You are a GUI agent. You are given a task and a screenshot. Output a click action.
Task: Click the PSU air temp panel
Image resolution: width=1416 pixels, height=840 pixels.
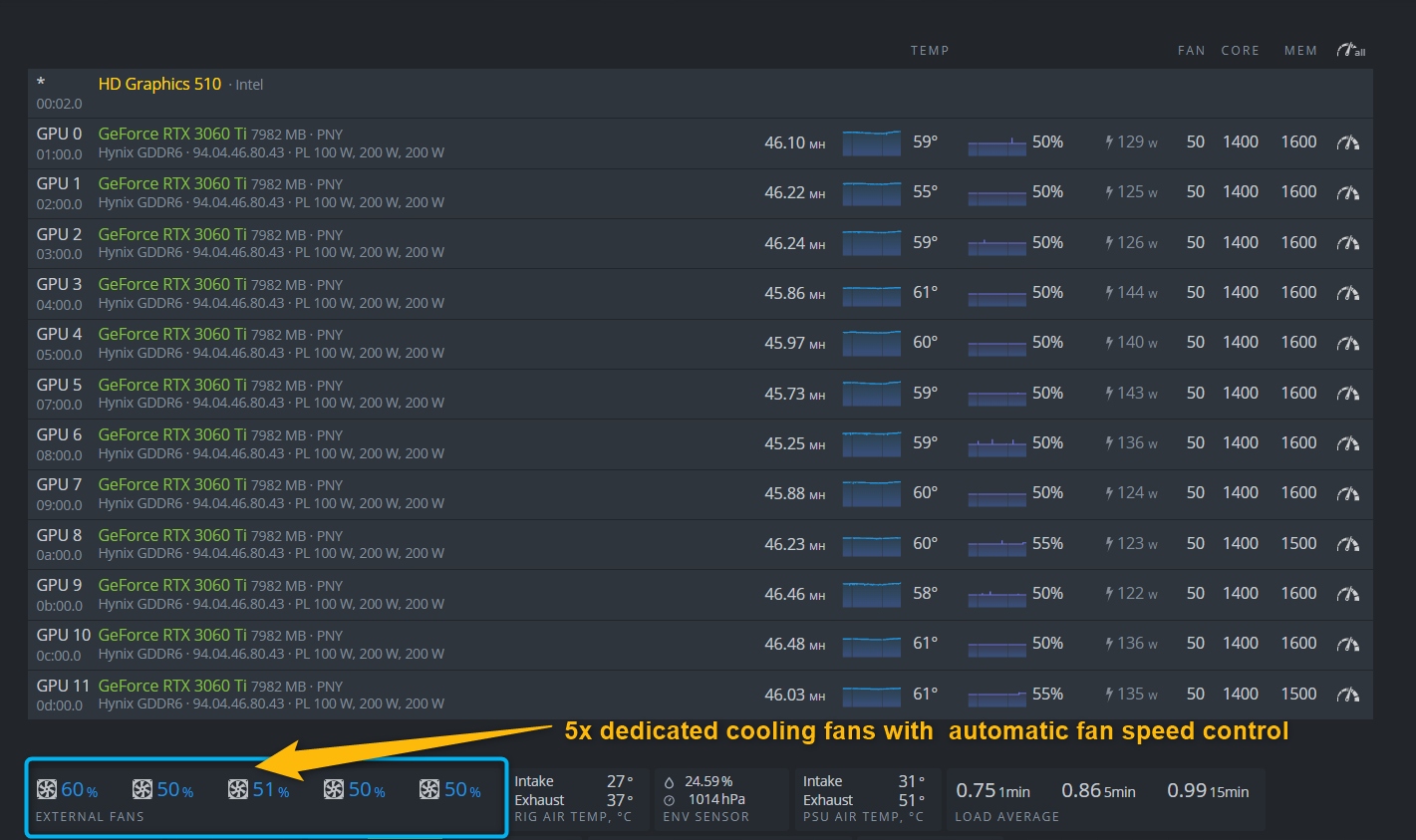point(863,799)
